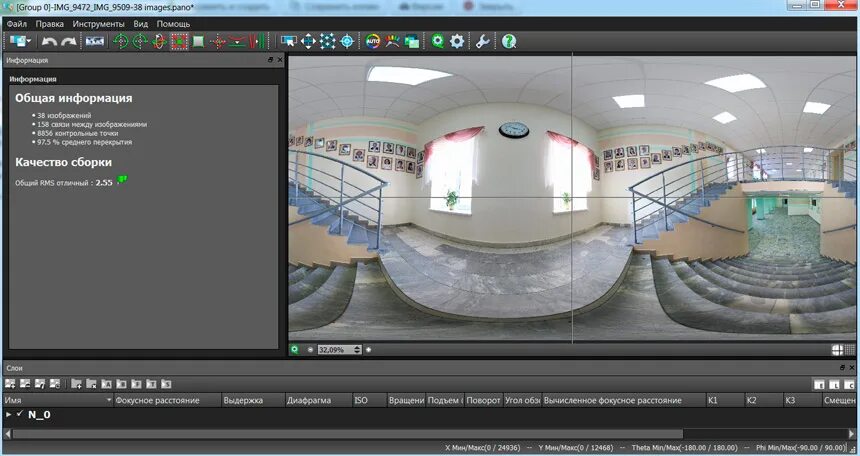Viewport: 860px width, 456px height.
Task: Select the red crosshair center point tool
Action: coord(218,41)
